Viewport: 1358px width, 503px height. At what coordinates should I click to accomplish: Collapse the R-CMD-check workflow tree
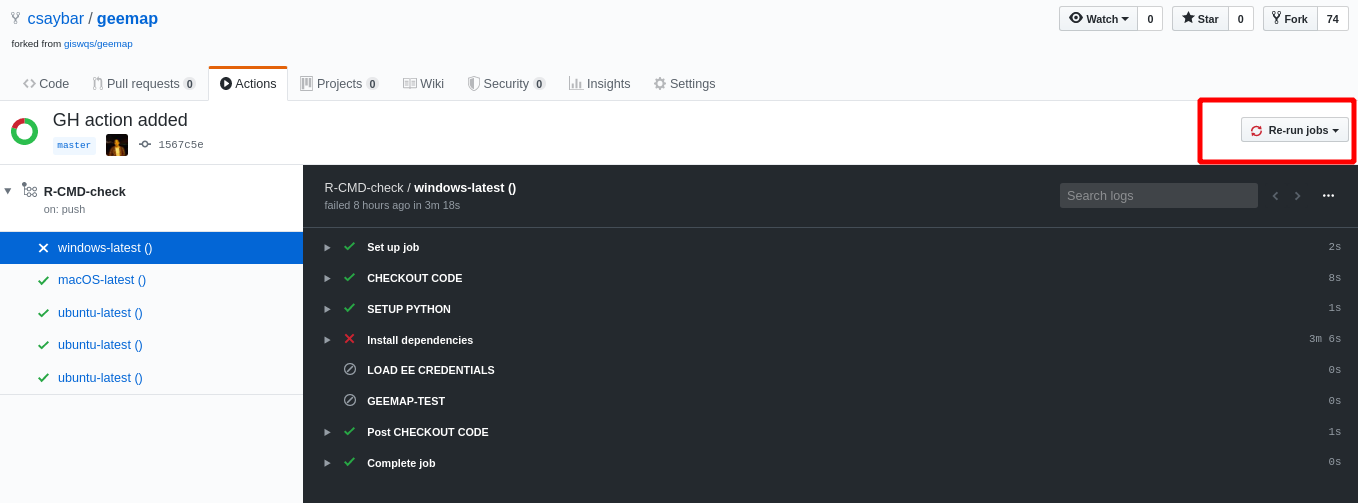click(x=8, y=191)
